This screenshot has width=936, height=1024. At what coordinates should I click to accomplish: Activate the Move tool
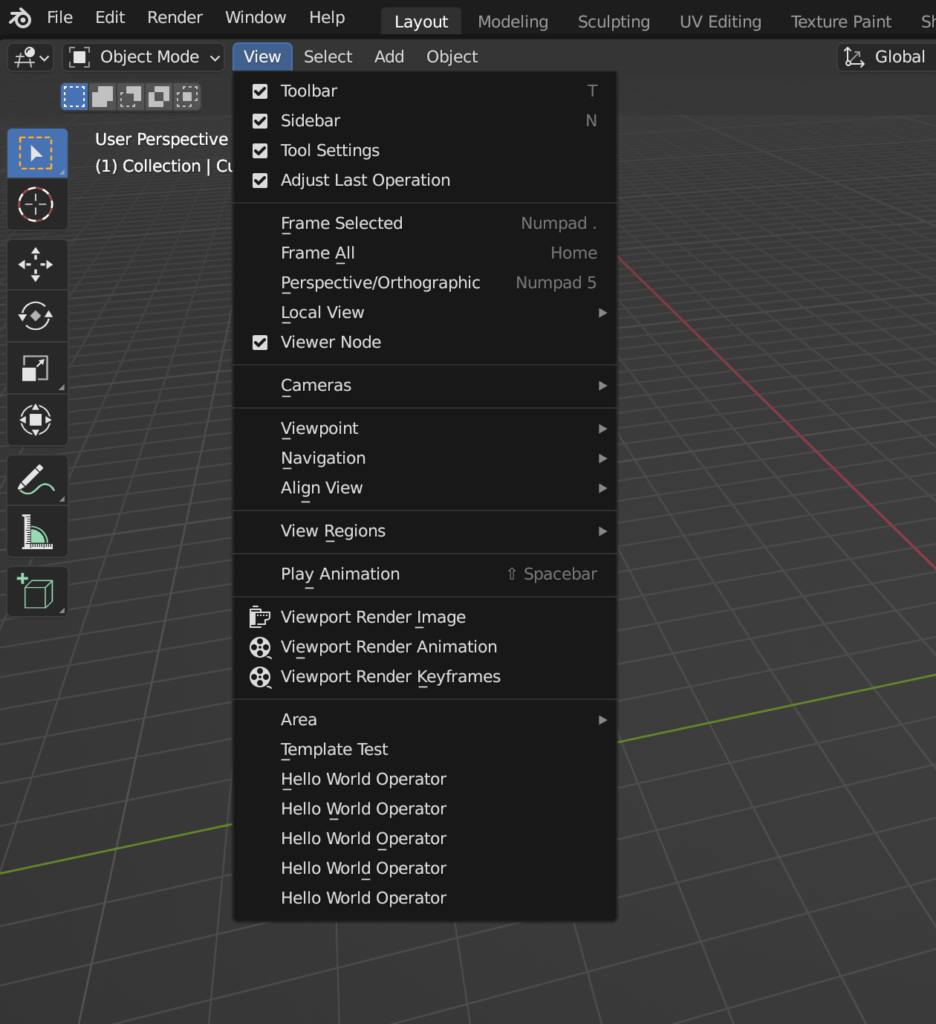tap(36, 265)
